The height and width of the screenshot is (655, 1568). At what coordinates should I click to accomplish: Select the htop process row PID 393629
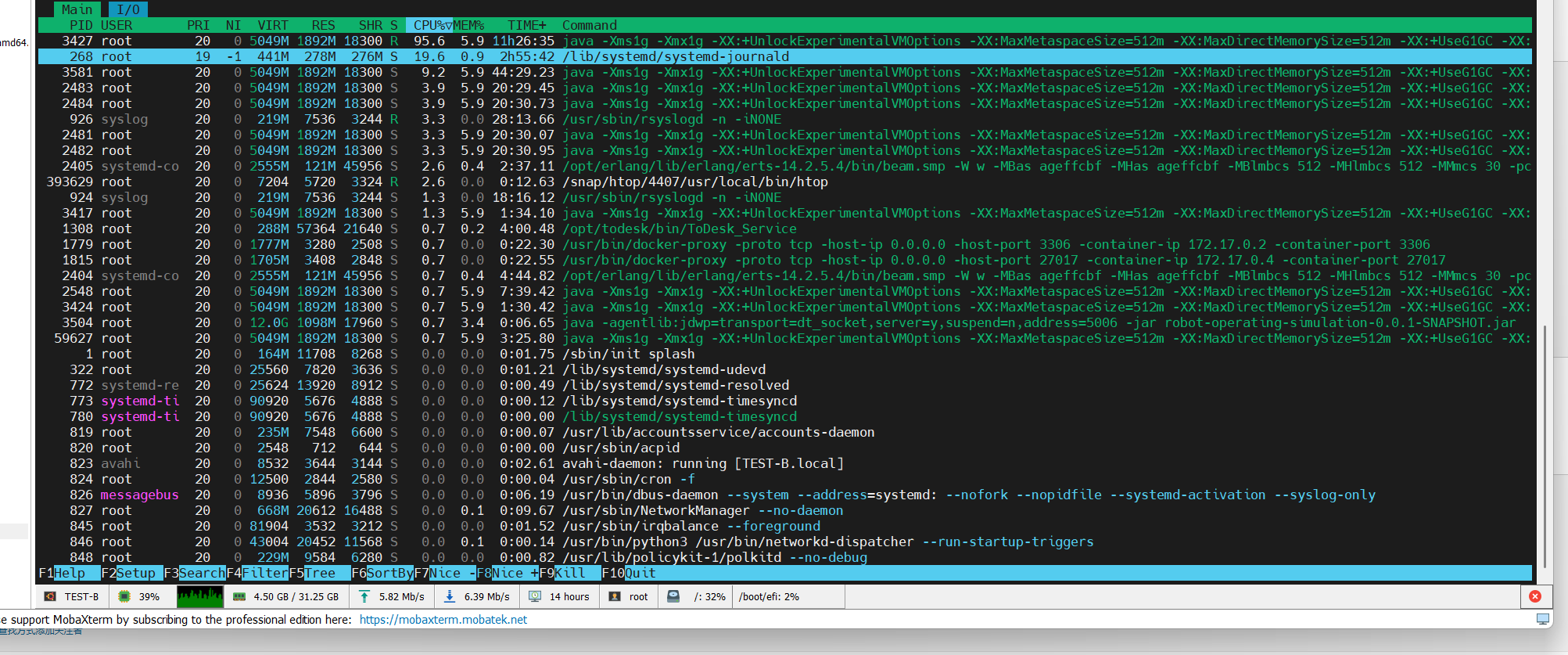click(785, 182)
